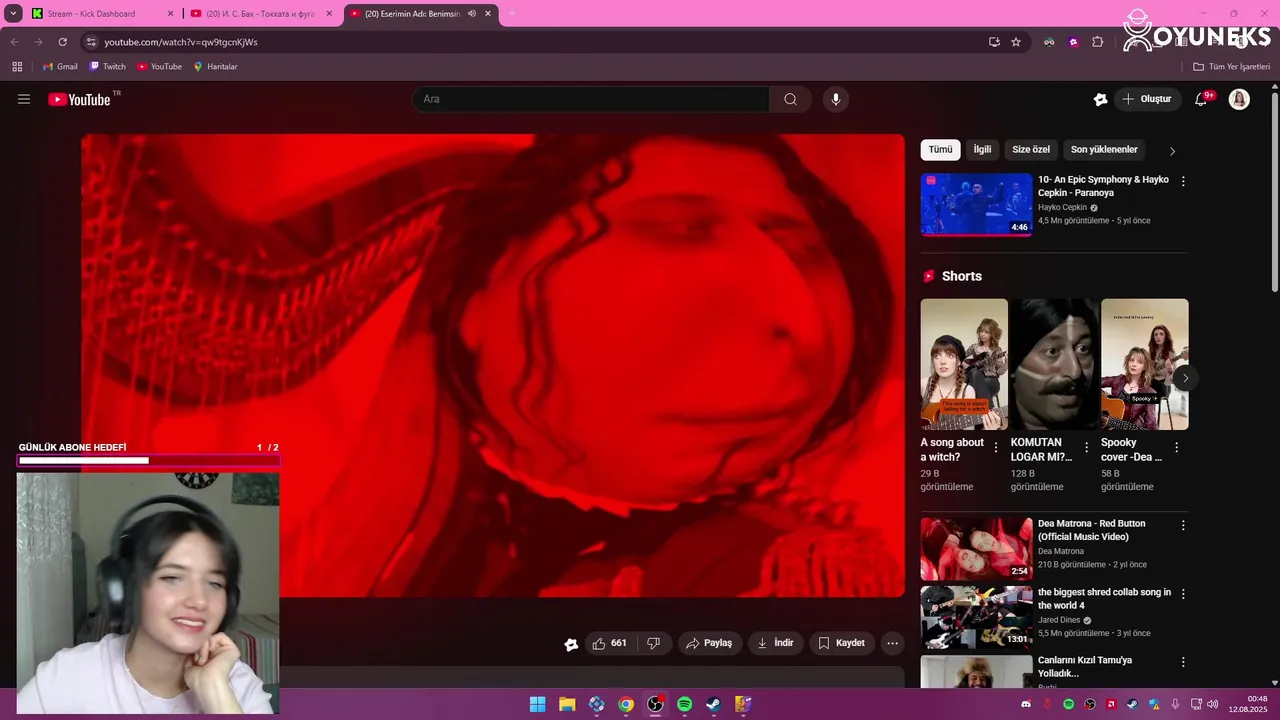The height and width of the screenshot is (720, 1280).
Task: Open options for Dea Matrona Red Button
Action: pos(1183,525)
